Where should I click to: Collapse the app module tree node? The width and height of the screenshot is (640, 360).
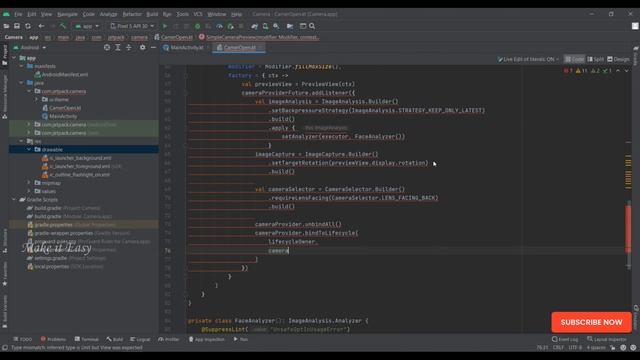coord(14,58)
